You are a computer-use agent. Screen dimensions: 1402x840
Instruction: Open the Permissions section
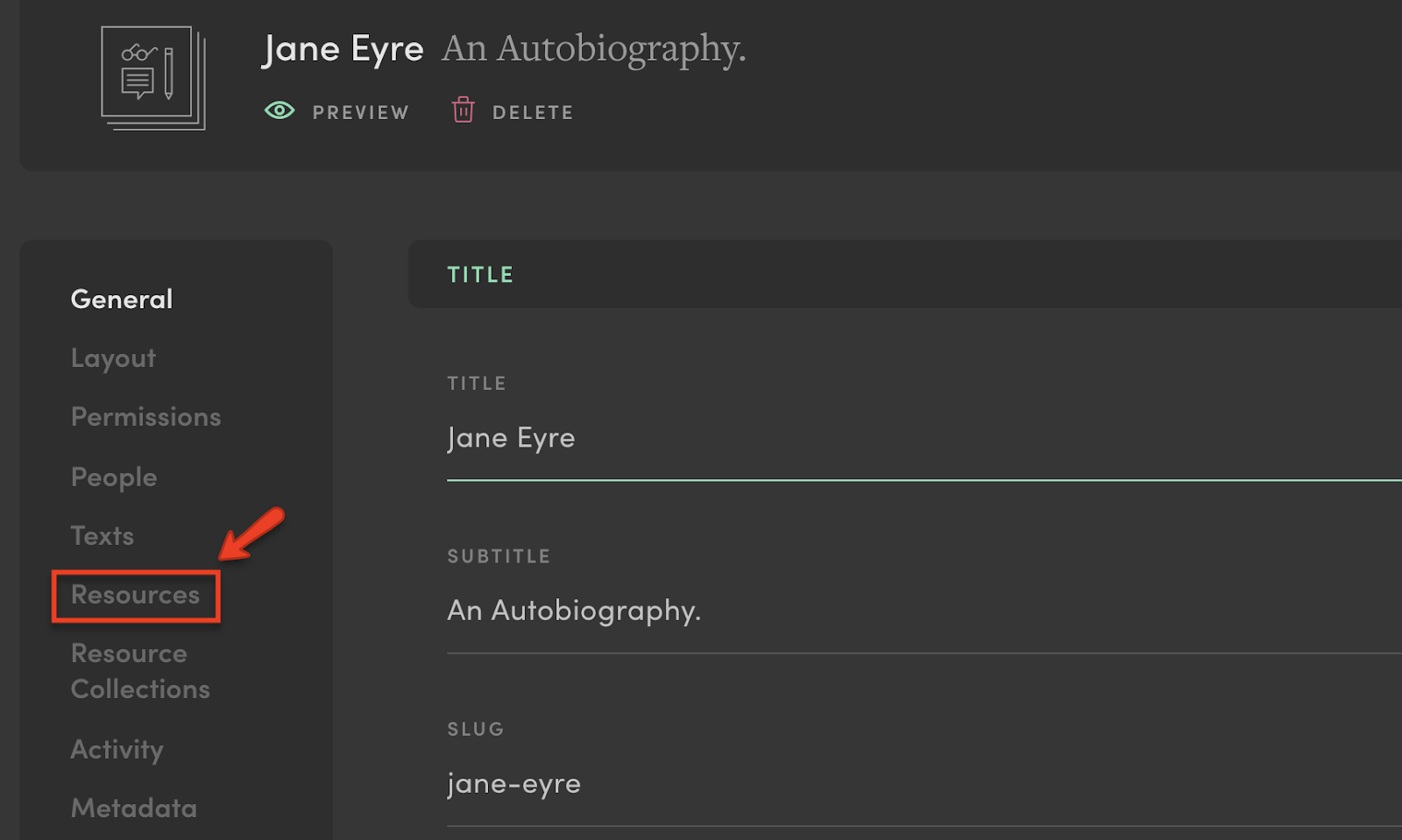(145, 417)
